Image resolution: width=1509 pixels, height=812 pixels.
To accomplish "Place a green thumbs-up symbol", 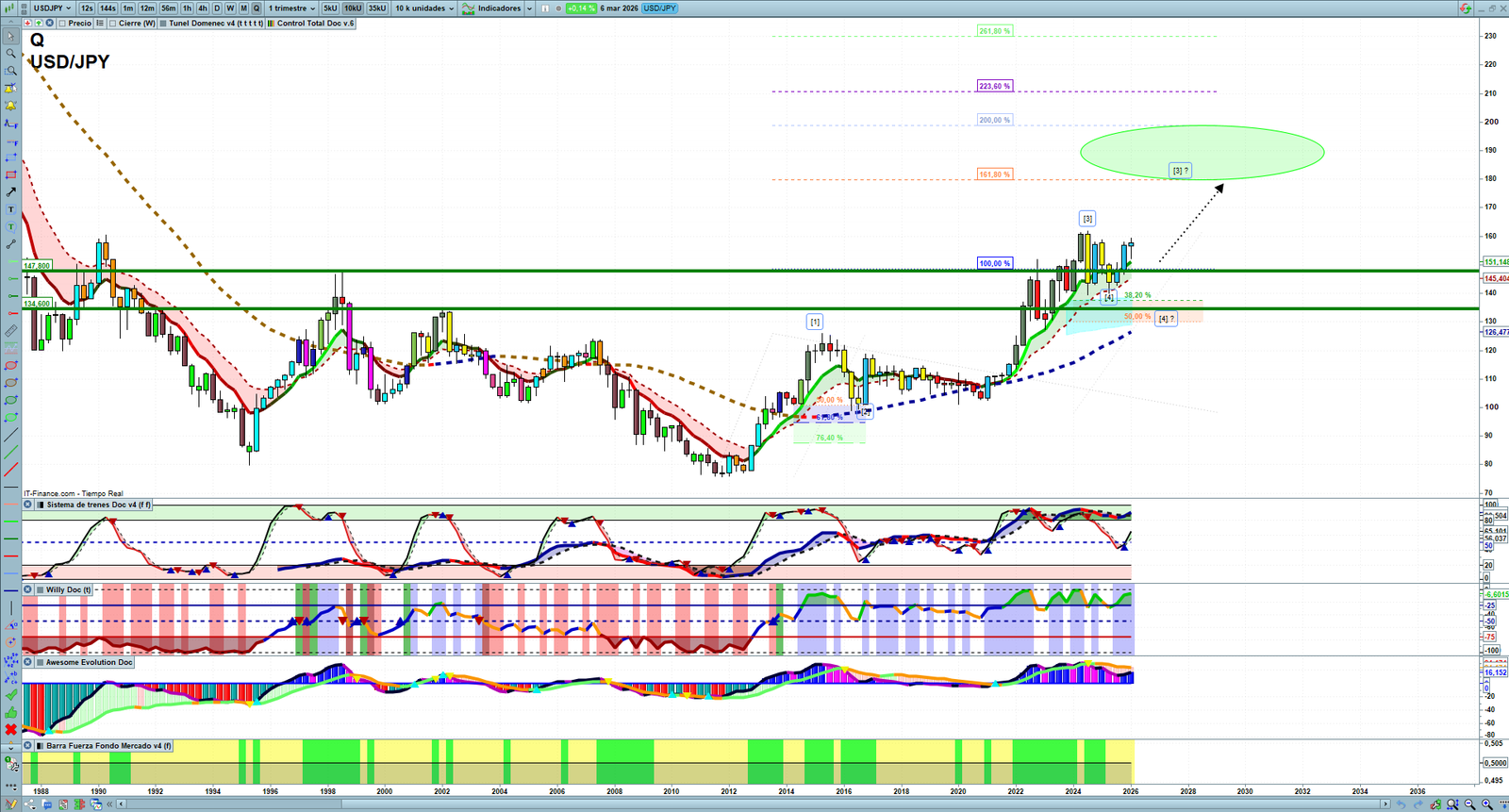I will [10, 712].
